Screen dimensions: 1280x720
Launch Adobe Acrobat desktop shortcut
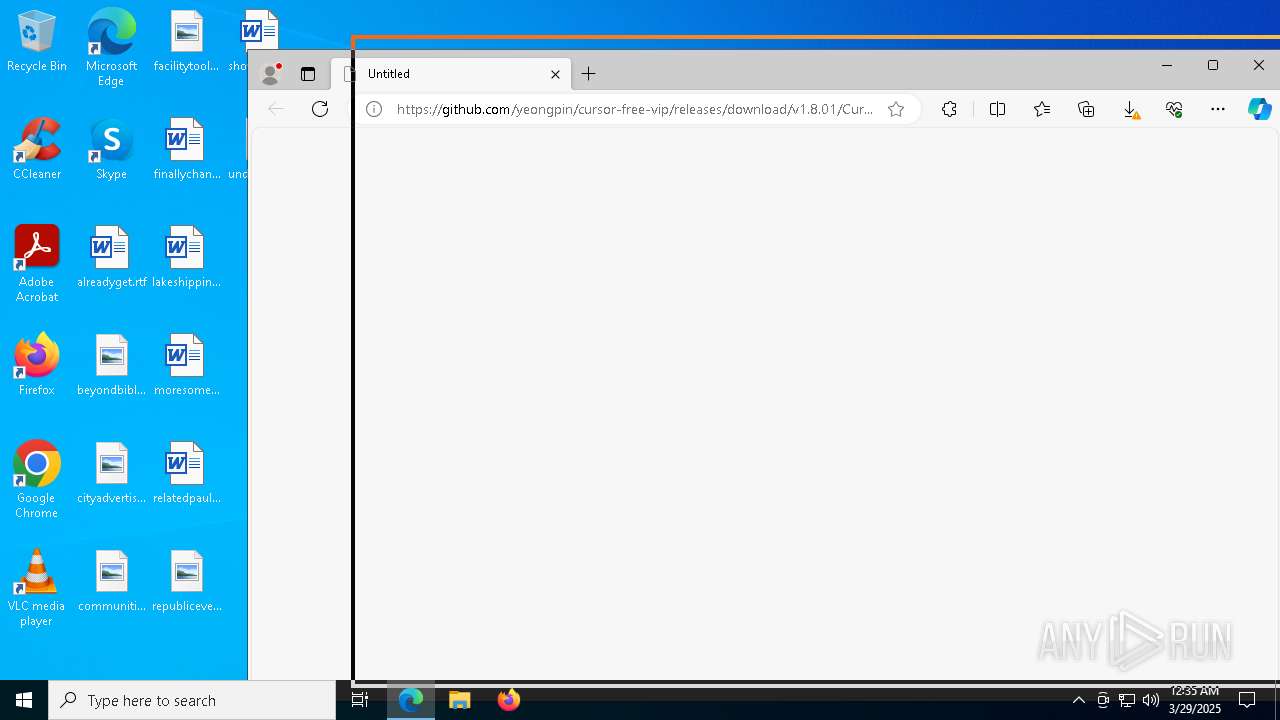click(37, 264)
